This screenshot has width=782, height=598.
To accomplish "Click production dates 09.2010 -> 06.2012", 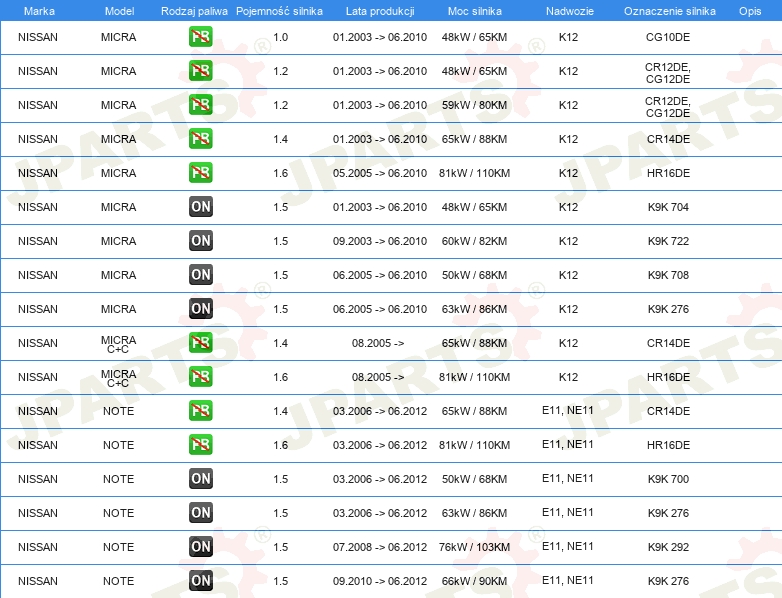I will (x=380, y=581).
